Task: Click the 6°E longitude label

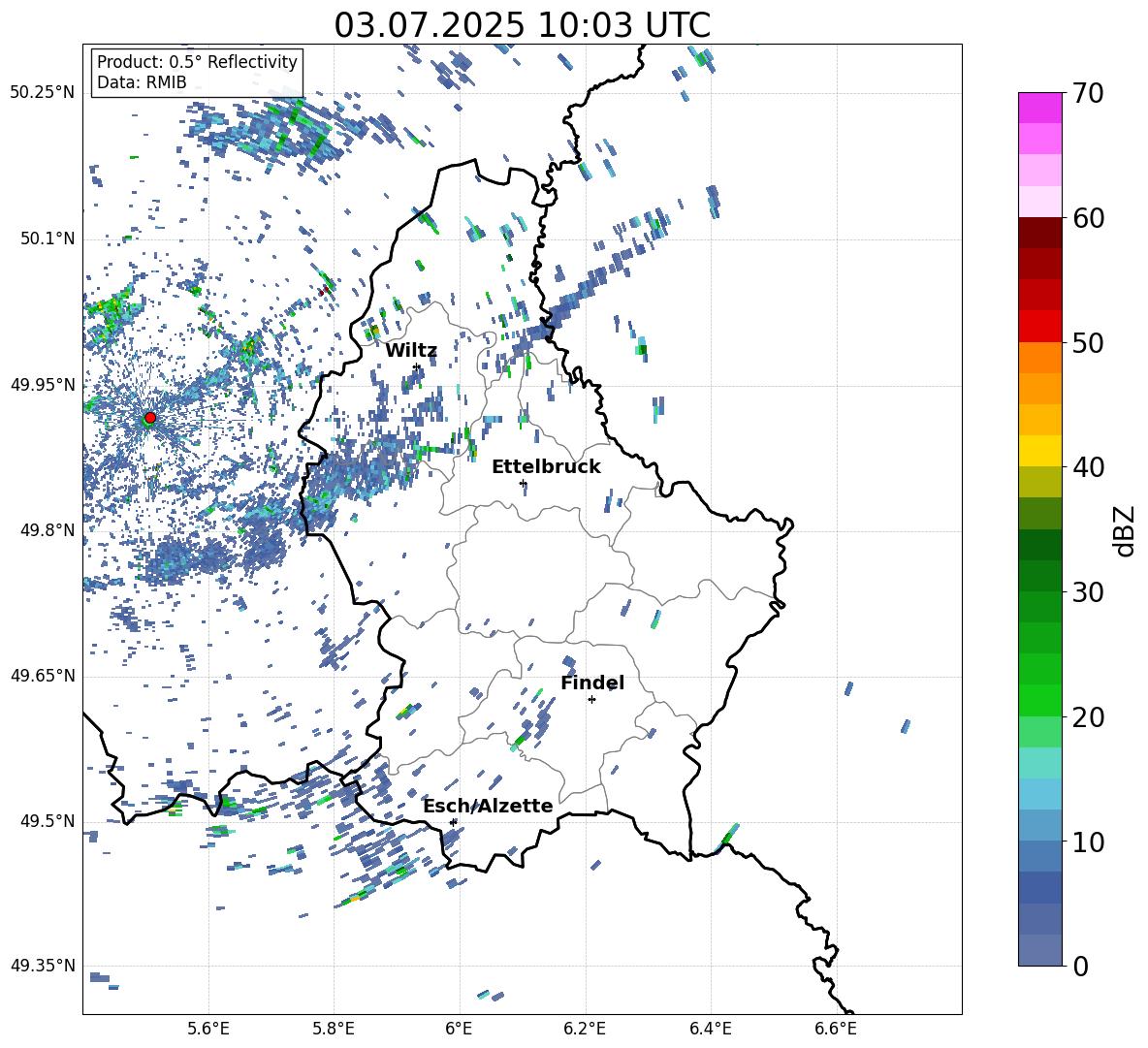Action: click(459, 1029)
